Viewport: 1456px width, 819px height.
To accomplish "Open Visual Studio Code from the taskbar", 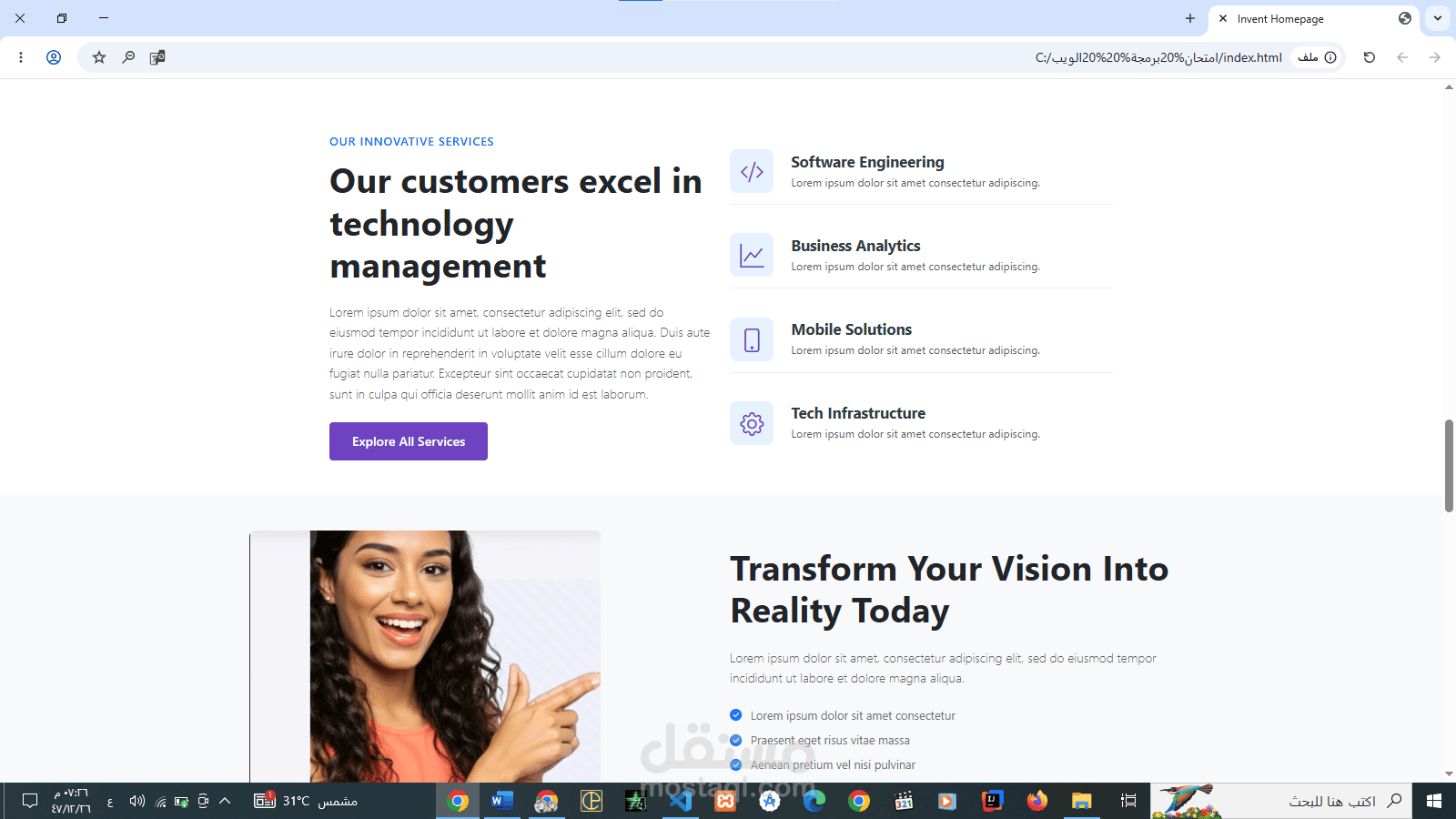I will [681, 801].
